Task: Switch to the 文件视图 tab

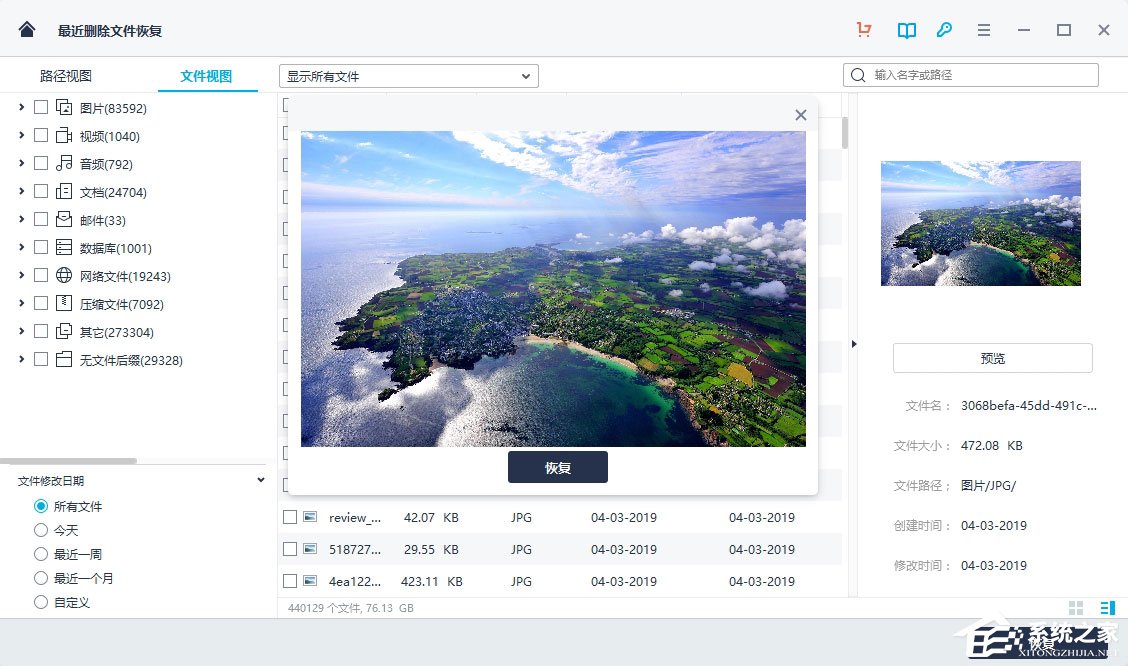Action: 206,76
